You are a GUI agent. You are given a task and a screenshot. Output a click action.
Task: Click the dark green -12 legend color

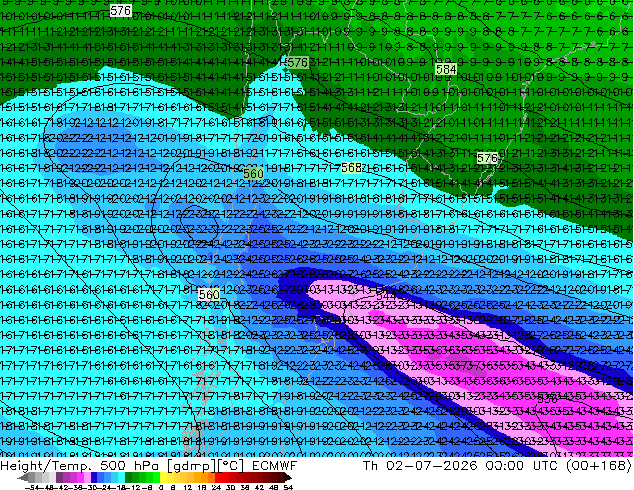128,478
